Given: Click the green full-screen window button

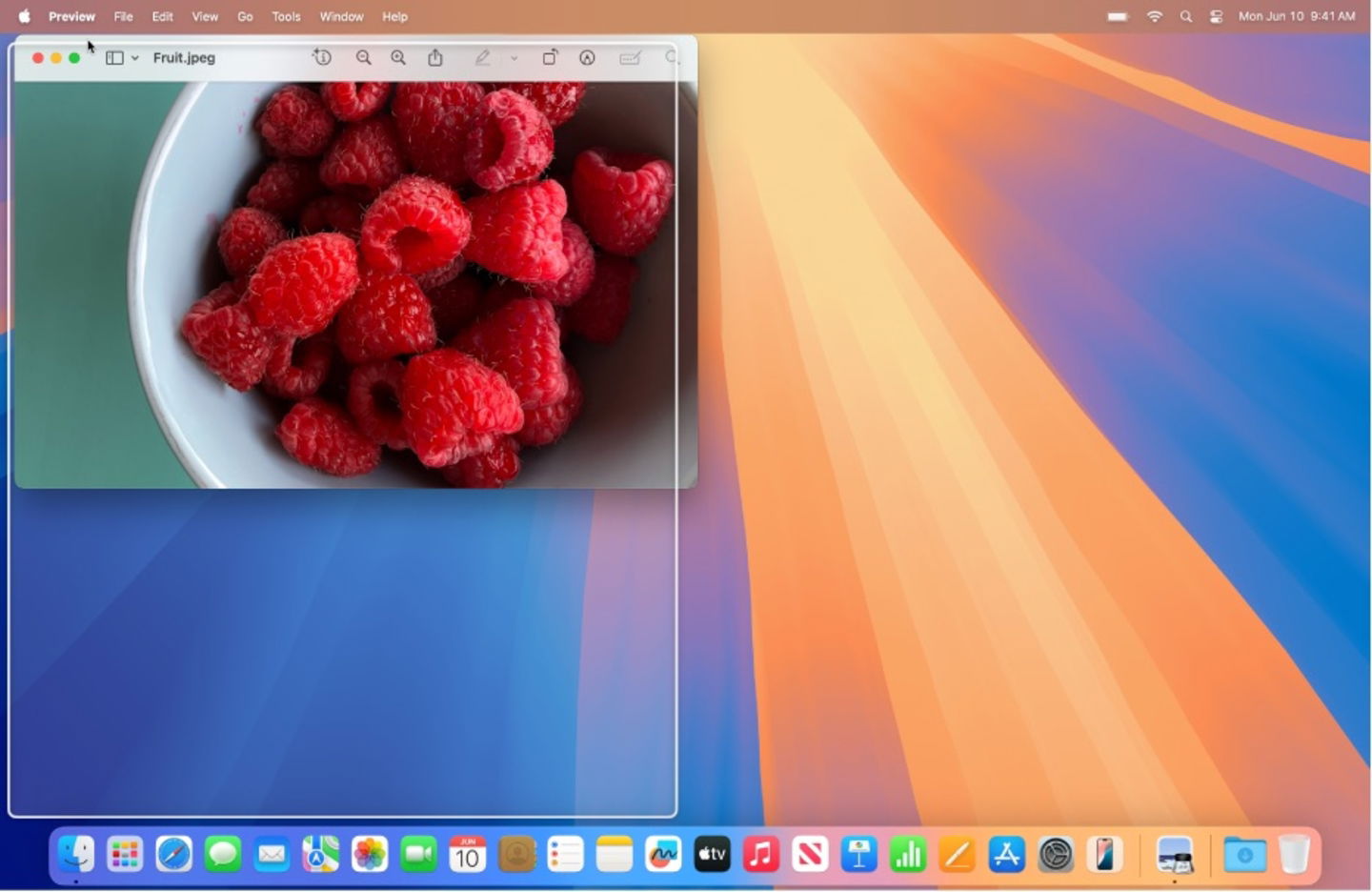Looking at the screenshot, I should [74, 58].
